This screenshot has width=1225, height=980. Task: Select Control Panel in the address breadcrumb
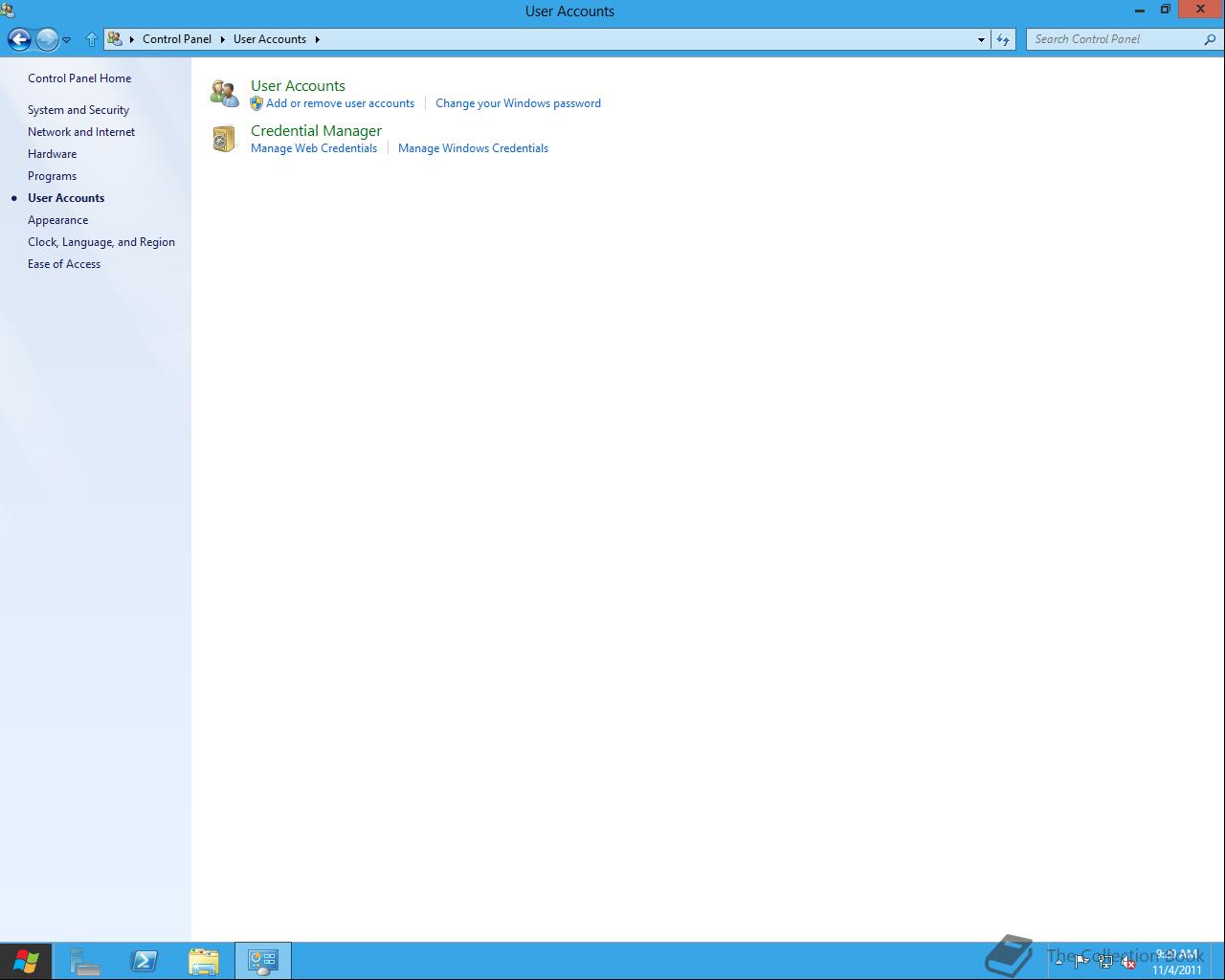[x=177, y=39]
